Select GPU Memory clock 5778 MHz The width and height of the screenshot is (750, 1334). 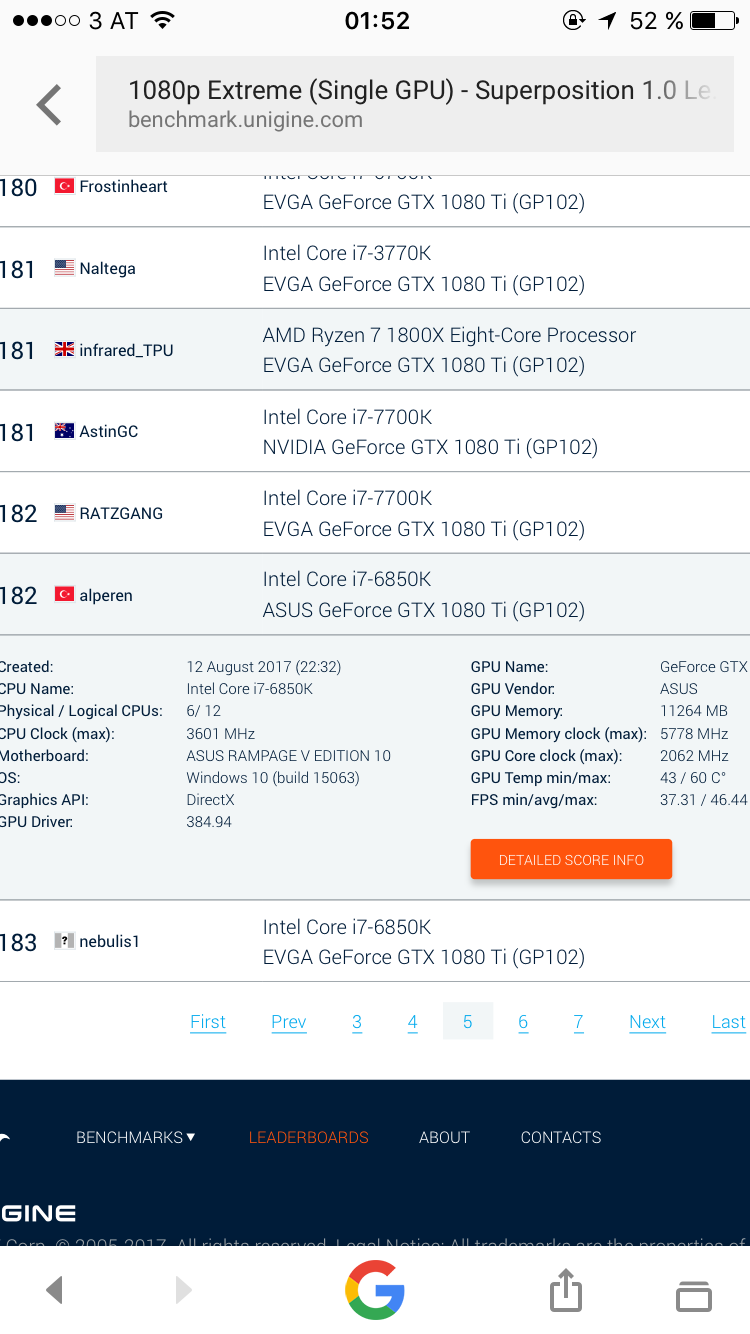pyautogui.click(x=694, y=734)
